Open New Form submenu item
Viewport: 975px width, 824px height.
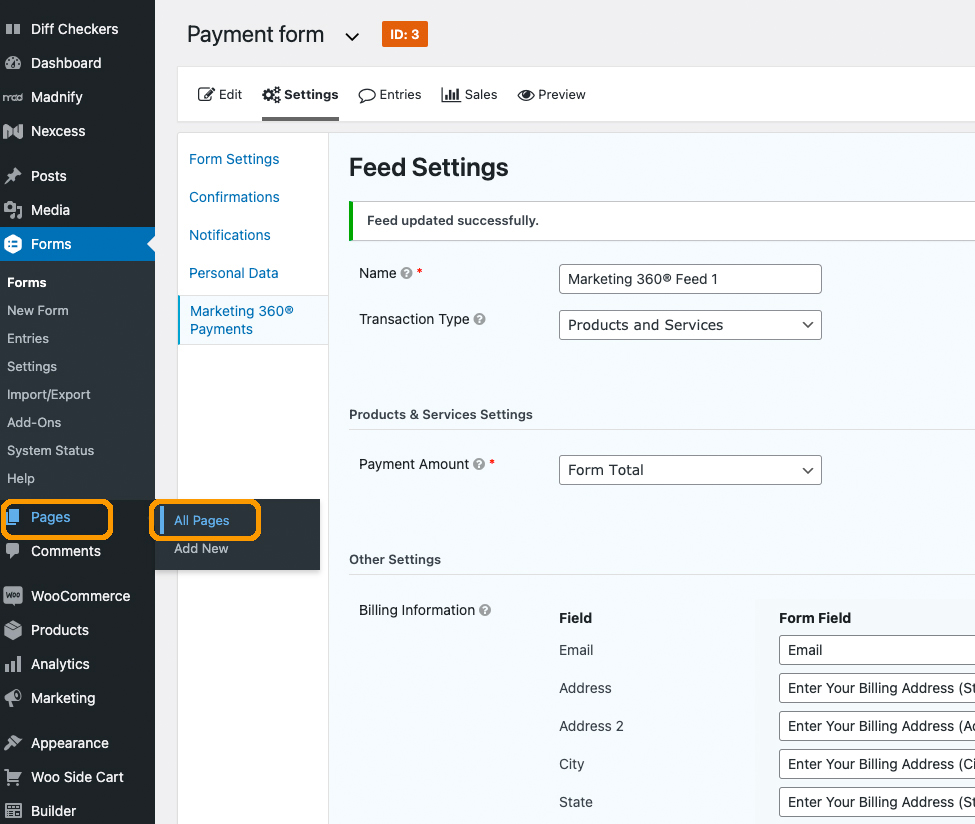[38, 310]
